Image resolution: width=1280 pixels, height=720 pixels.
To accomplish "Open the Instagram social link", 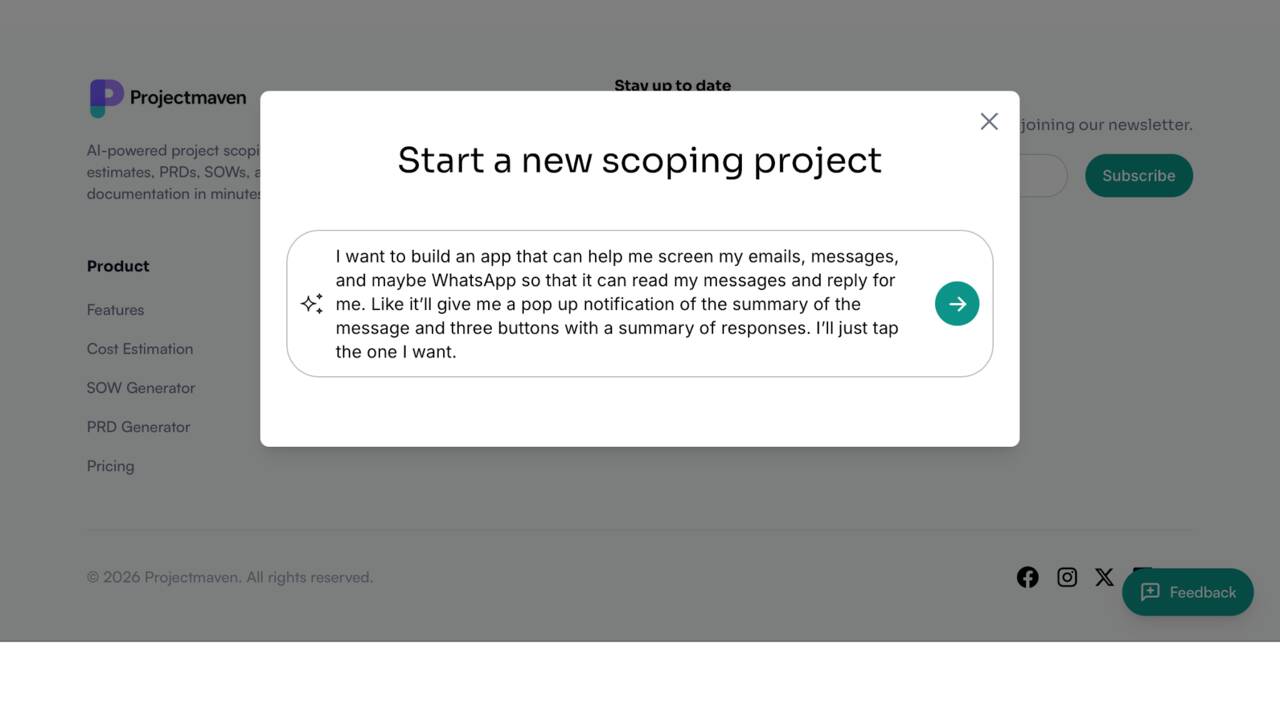I will (1067, 577).
